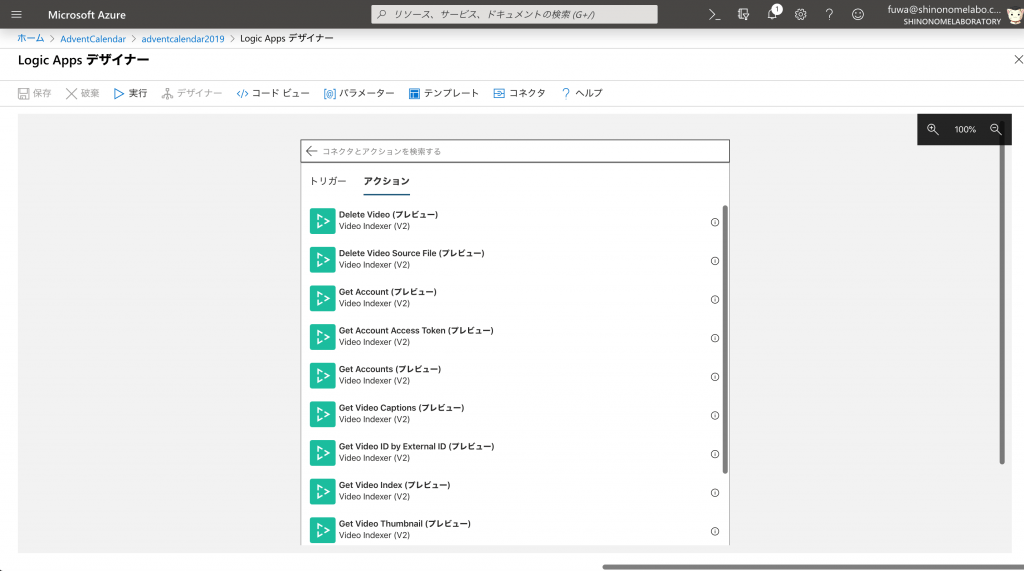Click the 100% zoom level label
The image size is (1024, 571).
(x=965, y=129)
